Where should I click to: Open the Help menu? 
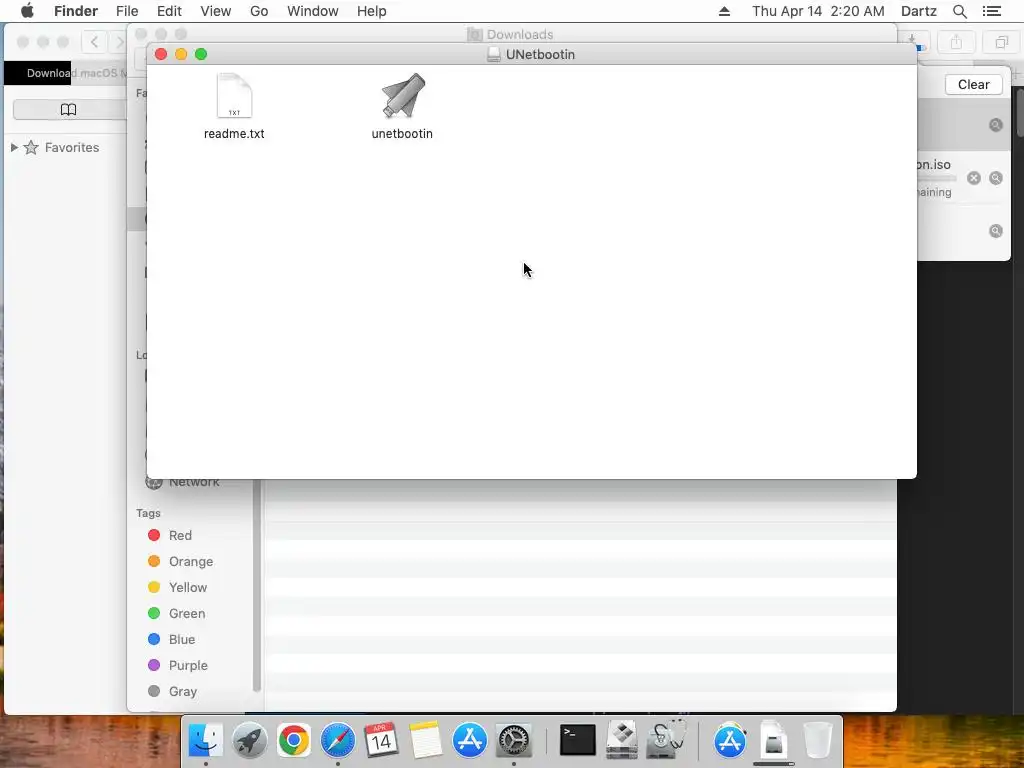(372, 11)
